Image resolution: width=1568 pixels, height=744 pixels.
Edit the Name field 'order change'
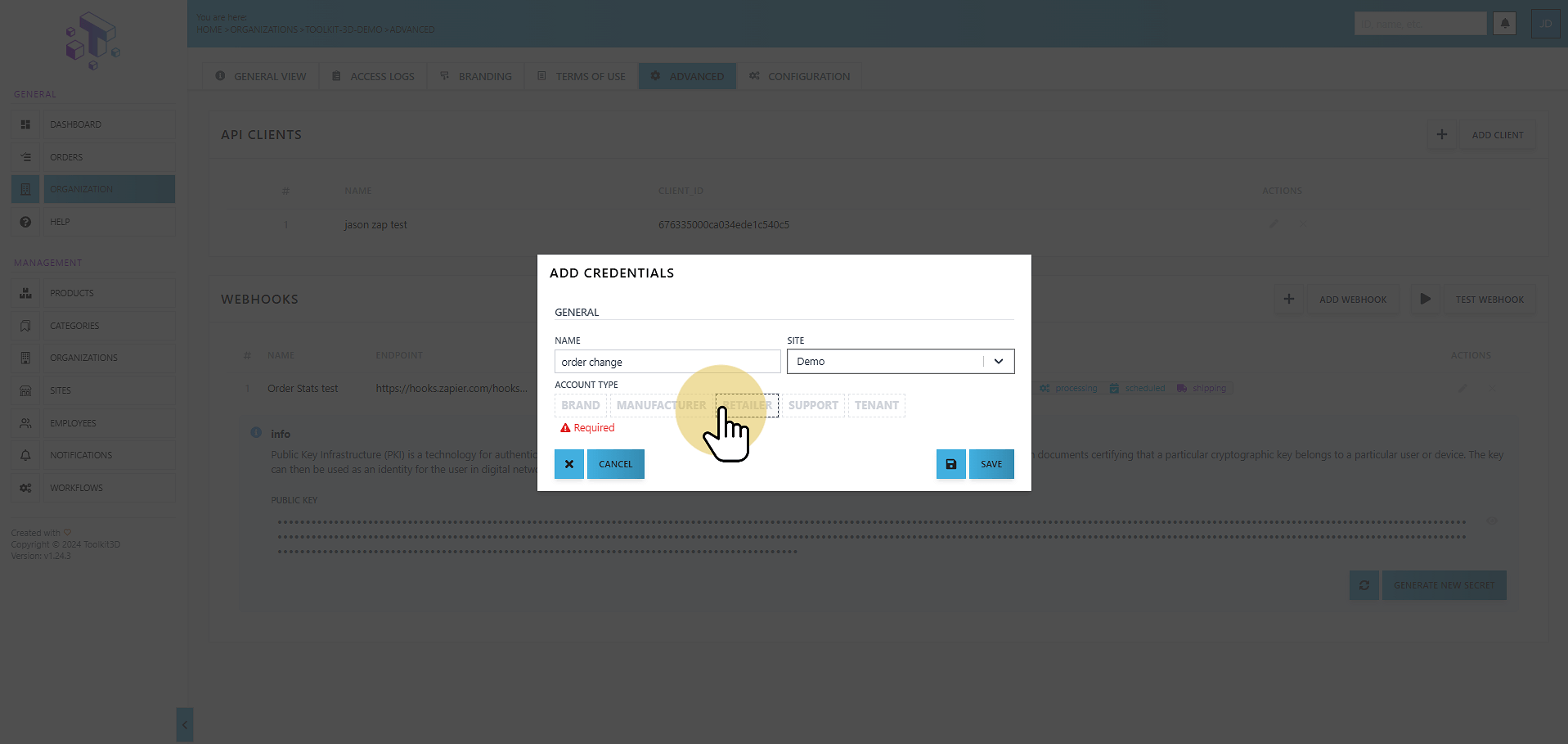(667, 362)
